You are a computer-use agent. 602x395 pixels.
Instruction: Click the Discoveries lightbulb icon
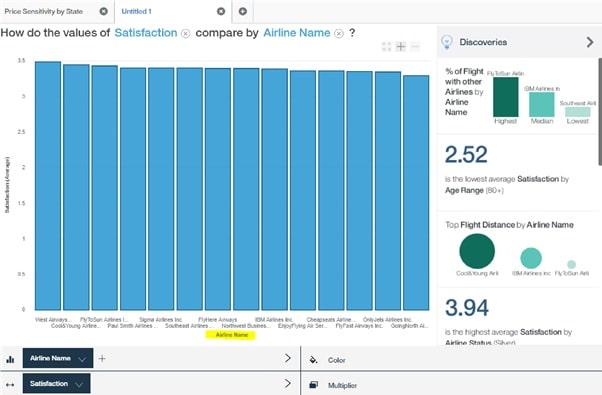(447, 42)
